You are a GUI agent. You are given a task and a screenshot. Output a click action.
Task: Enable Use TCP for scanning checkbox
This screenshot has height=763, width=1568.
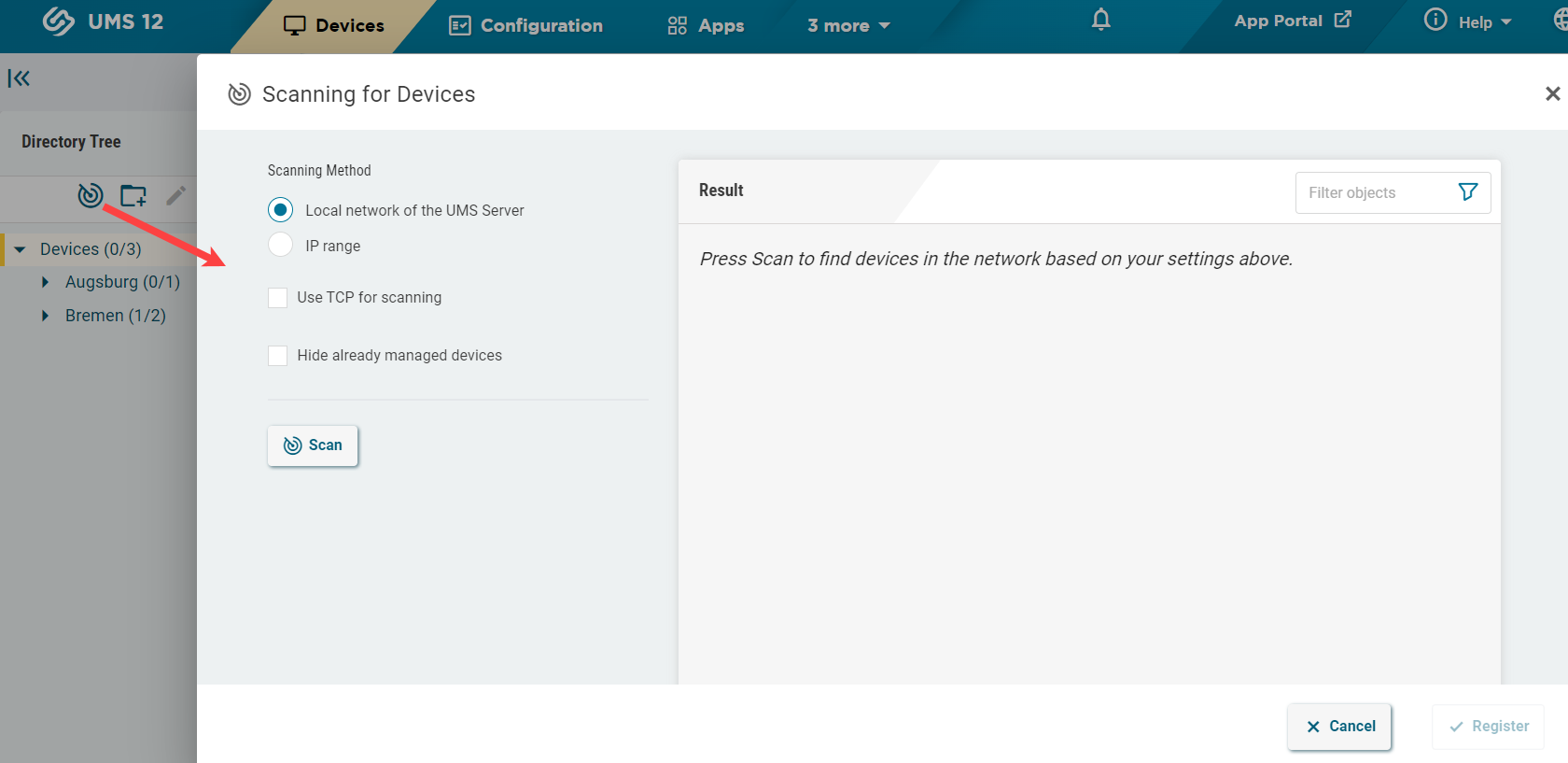(278, 298)
